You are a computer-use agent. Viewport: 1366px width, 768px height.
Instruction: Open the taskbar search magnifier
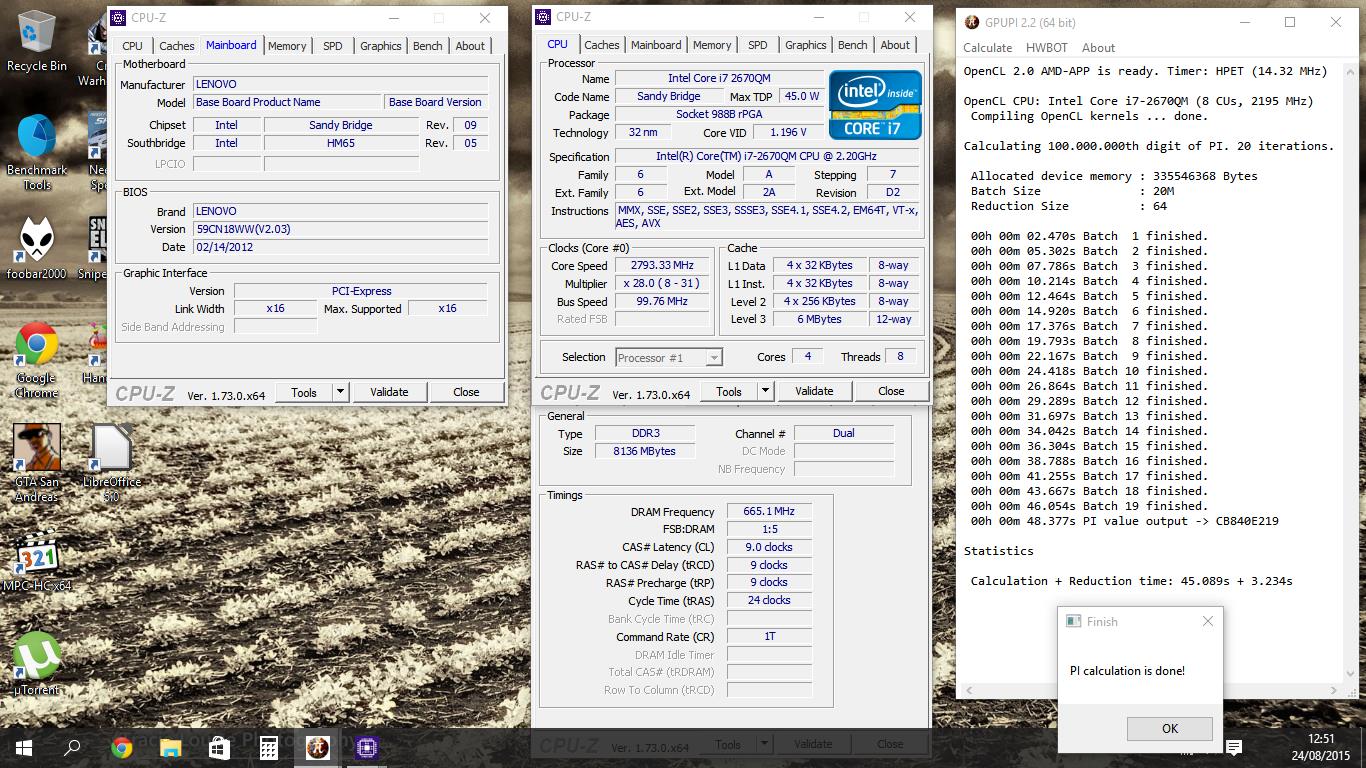pyautogui.click(x=72, y=747)
